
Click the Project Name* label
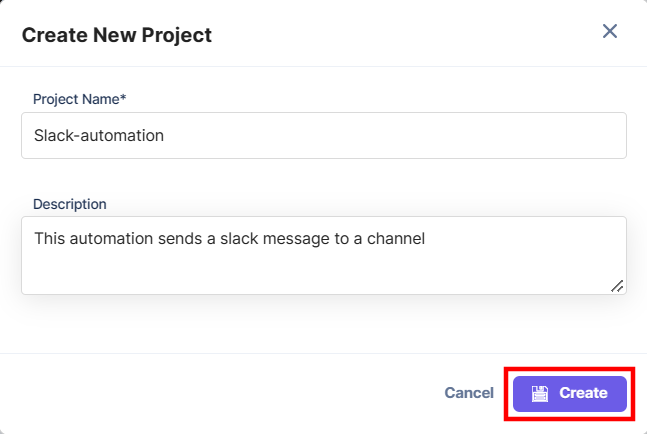(x=80, y=99)
